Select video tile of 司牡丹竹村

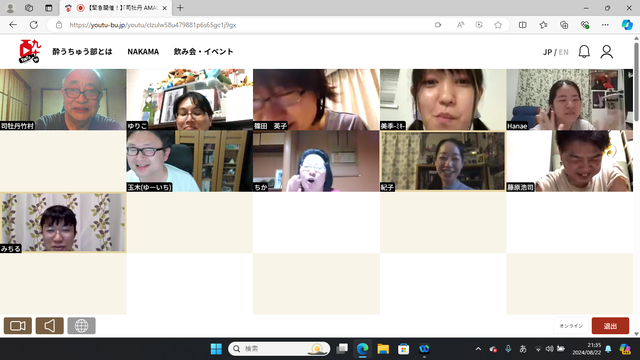63,99
